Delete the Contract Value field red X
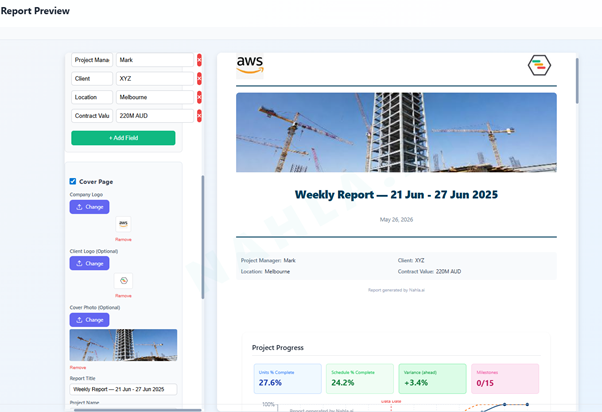The height and width of the screenshot is (412, 602). tap(199, 116)
